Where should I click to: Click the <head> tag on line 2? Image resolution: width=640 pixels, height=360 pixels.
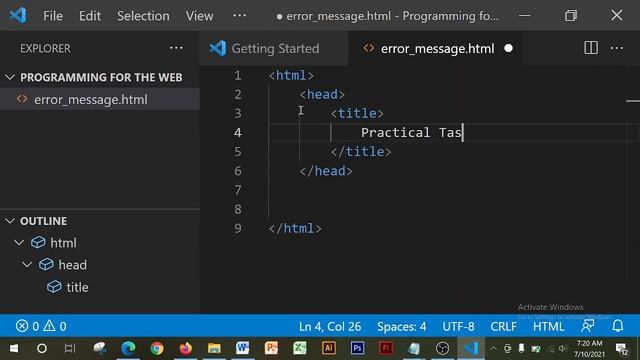click(322, 95)
